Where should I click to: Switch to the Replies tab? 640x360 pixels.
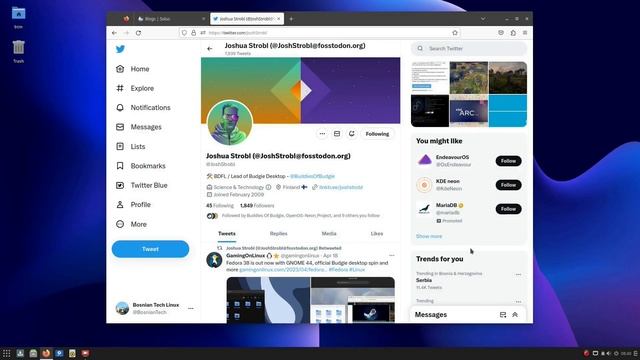(278, 233)
